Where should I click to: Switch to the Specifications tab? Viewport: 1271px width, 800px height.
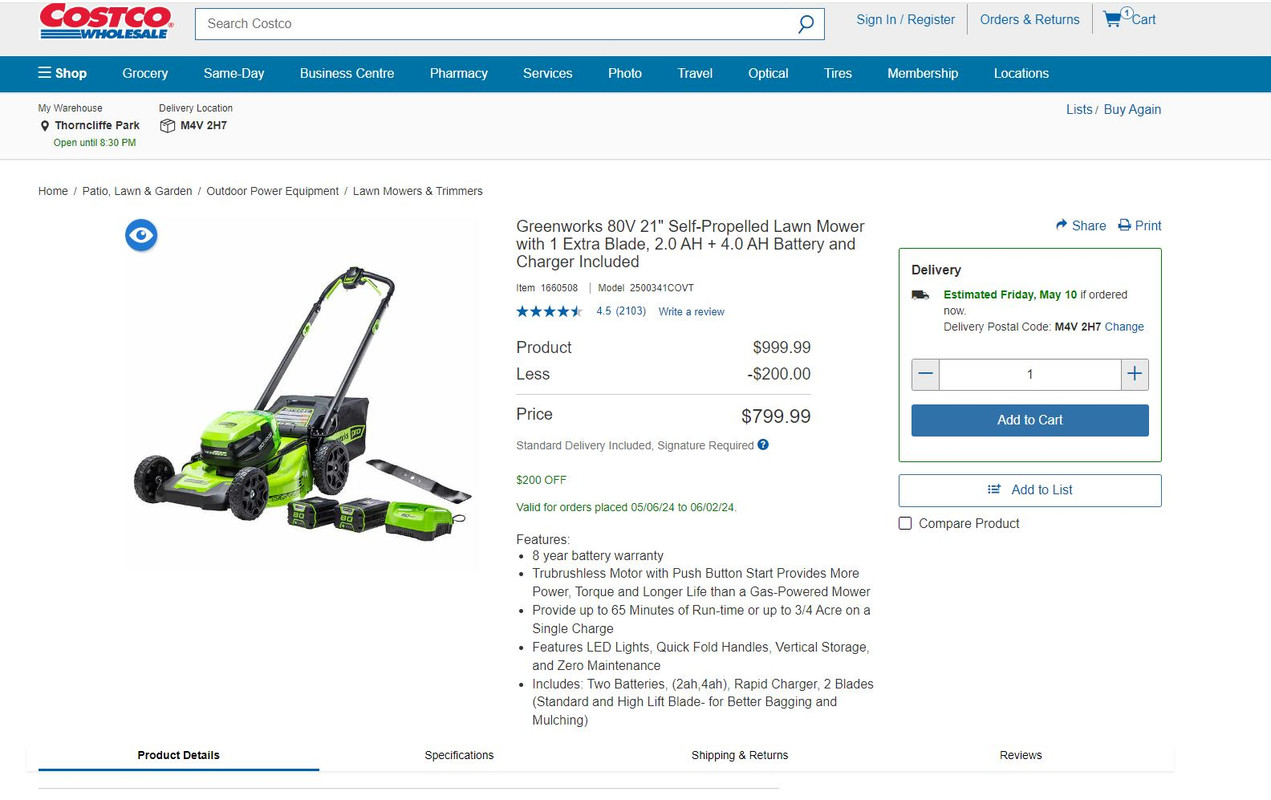(x=459, y=755)
